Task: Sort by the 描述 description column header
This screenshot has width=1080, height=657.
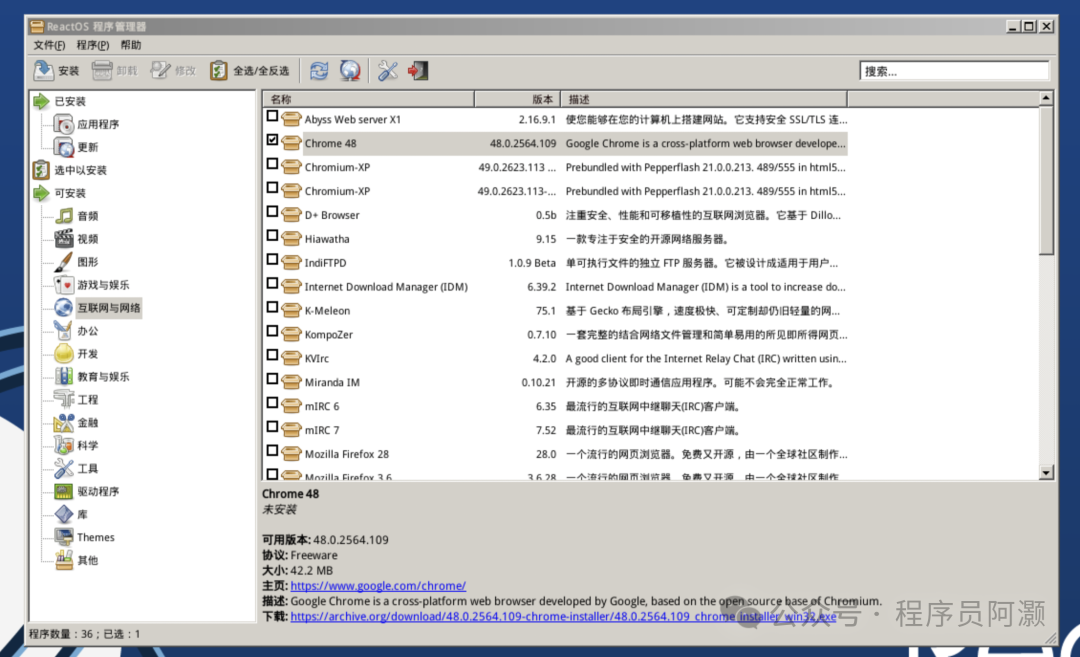Action: [704, 99]
